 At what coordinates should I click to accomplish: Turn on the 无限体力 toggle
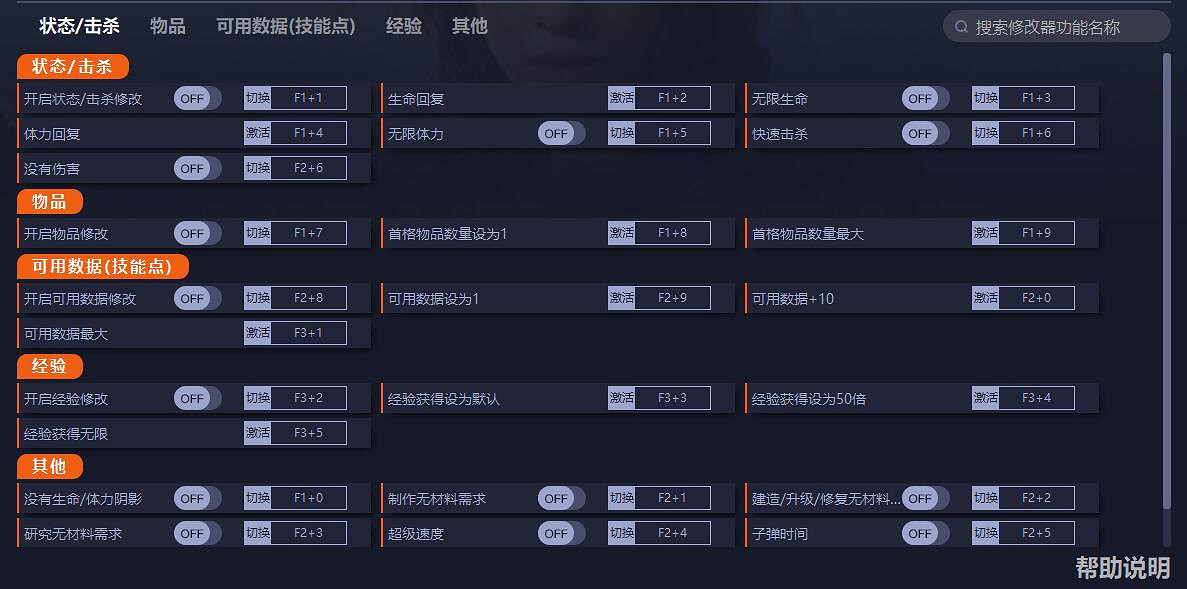coord(561,132)
